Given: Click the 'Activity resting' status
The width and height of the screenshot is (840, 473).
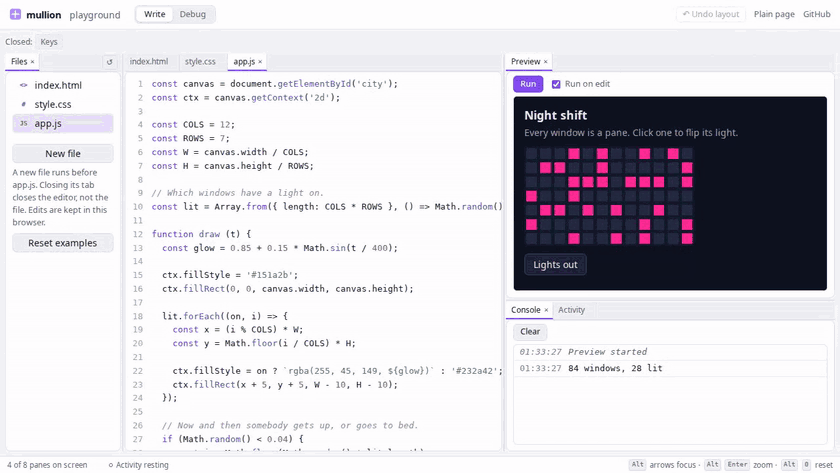Looking at the screenshot, I should 138,465.
